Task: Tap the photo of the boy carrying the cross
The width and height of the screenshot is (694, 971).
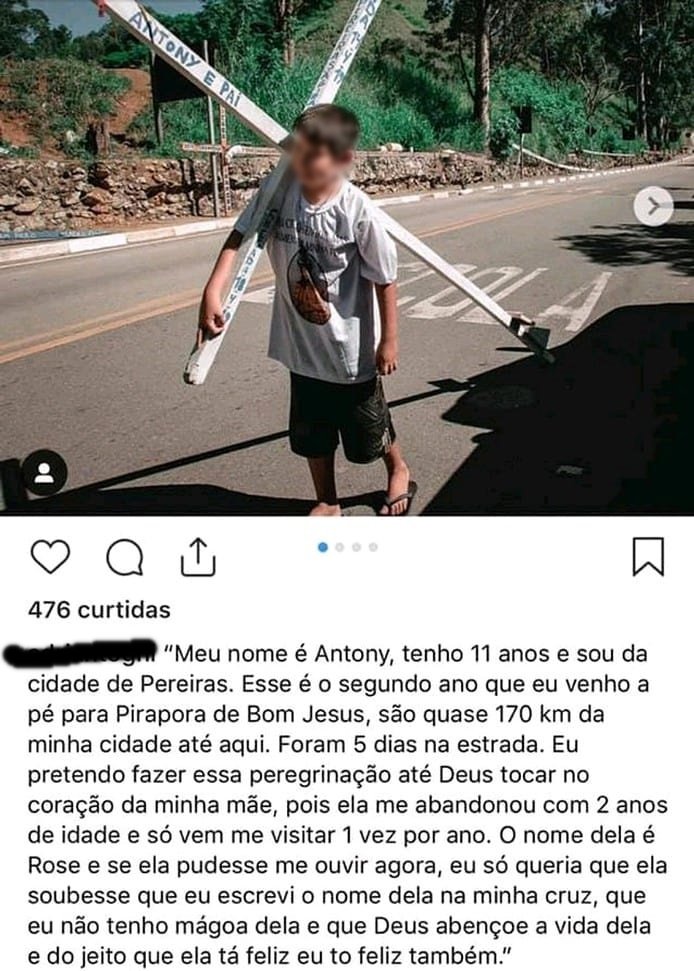Action: pyautogui.click(x=347, y=258)
